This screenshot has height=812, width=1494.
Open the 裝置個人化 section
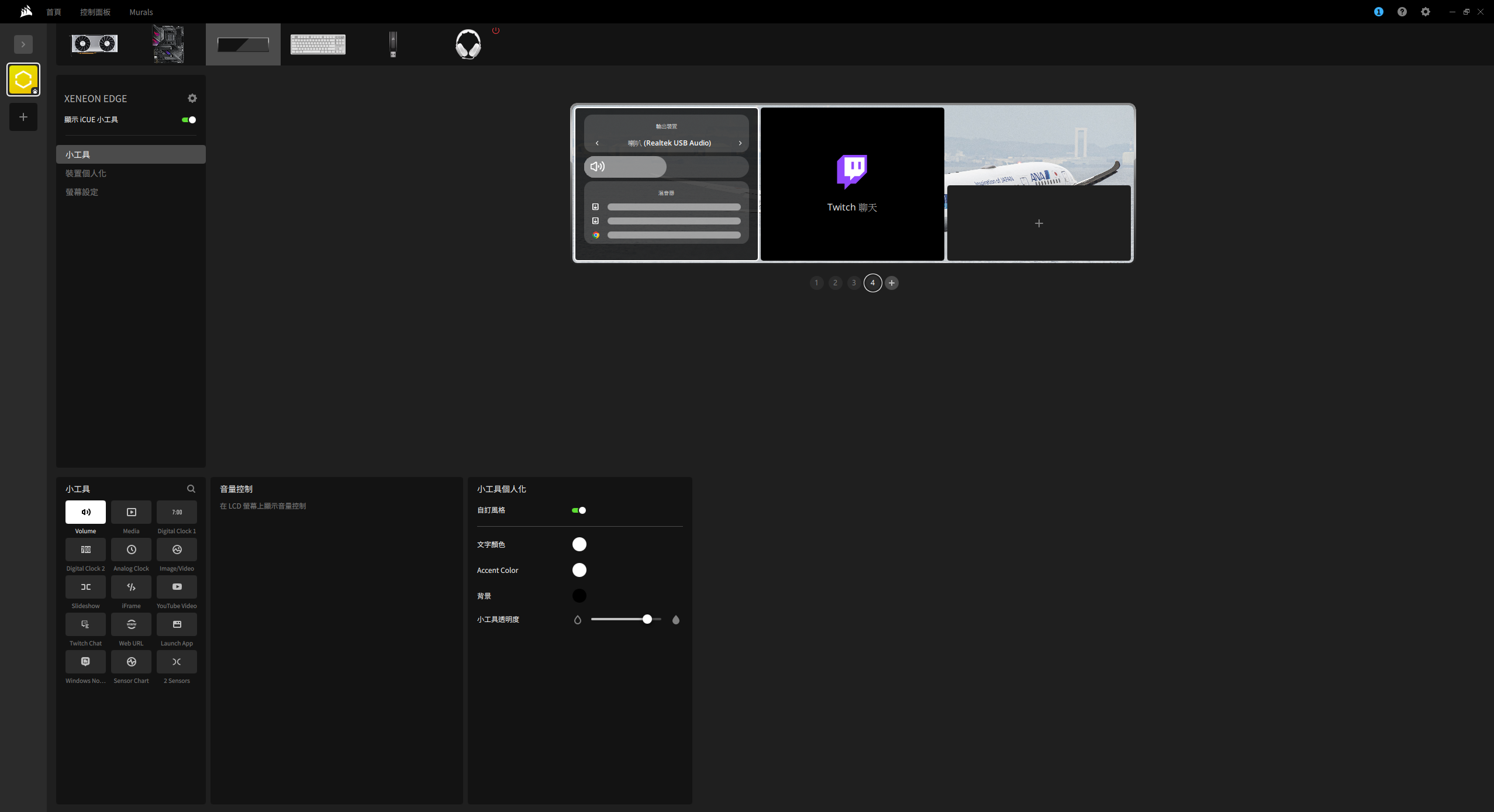point(86,174)
